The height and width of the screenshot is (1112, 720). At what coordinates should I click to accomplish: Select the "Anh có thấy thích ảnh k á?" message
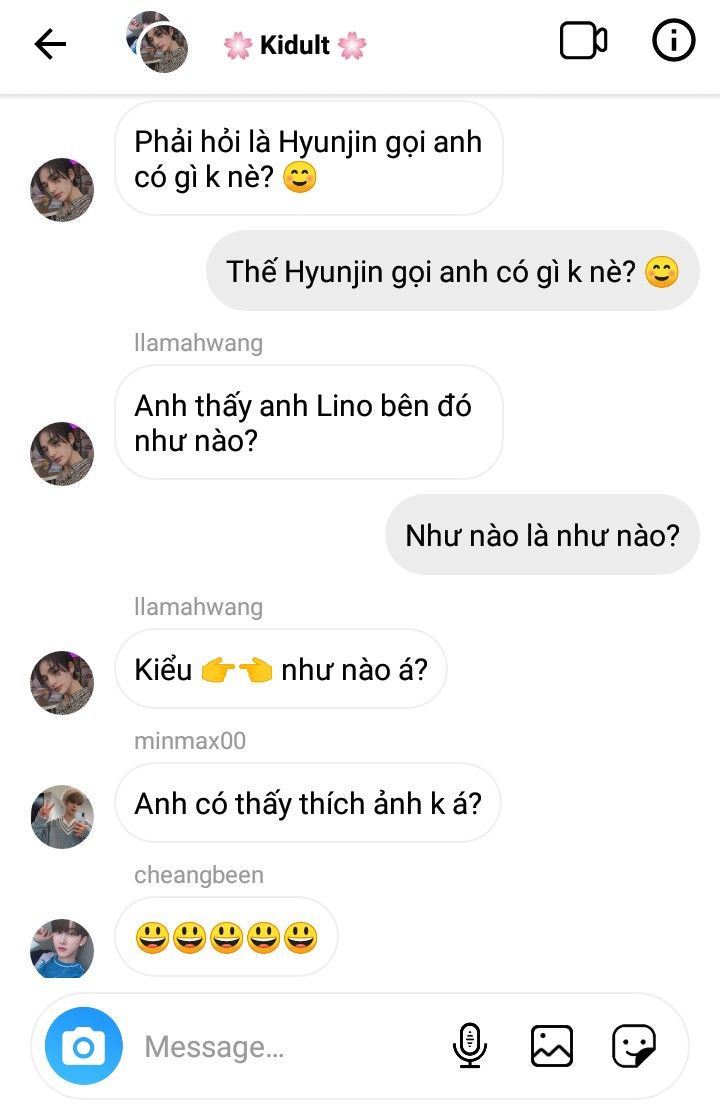click(x=308, y=803)
